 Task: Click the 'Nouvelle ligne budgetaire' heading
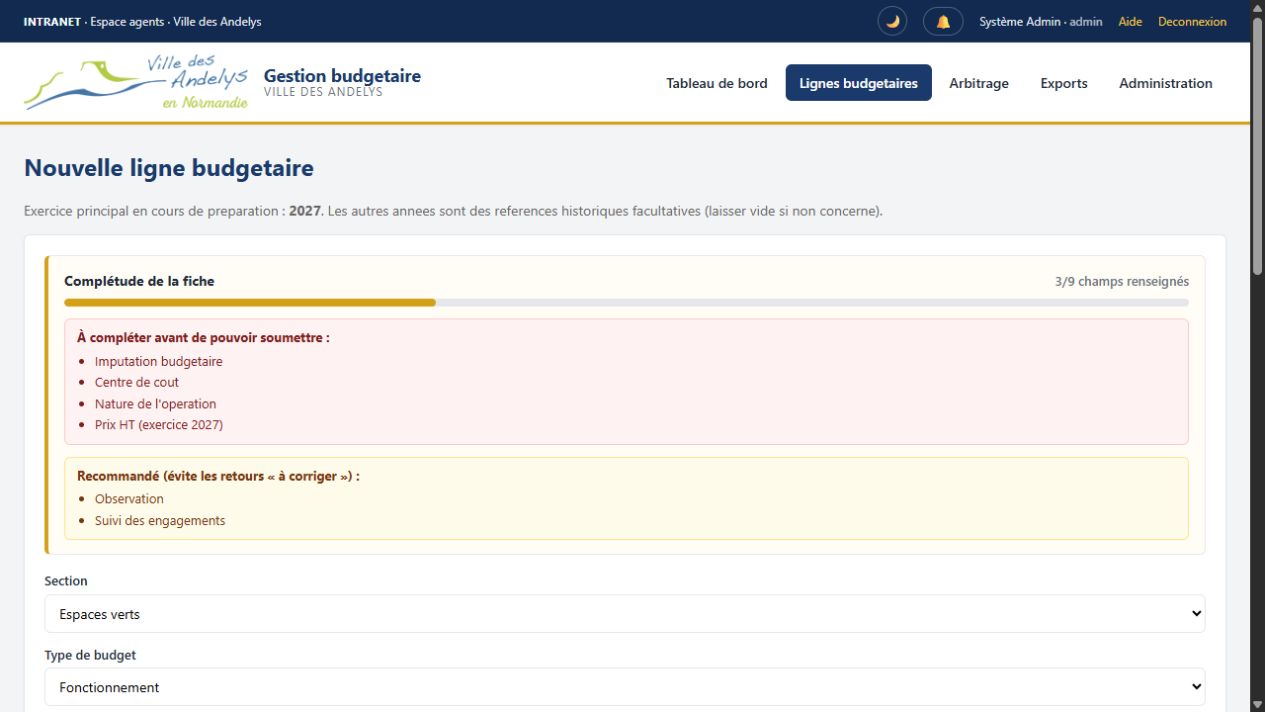169,168
